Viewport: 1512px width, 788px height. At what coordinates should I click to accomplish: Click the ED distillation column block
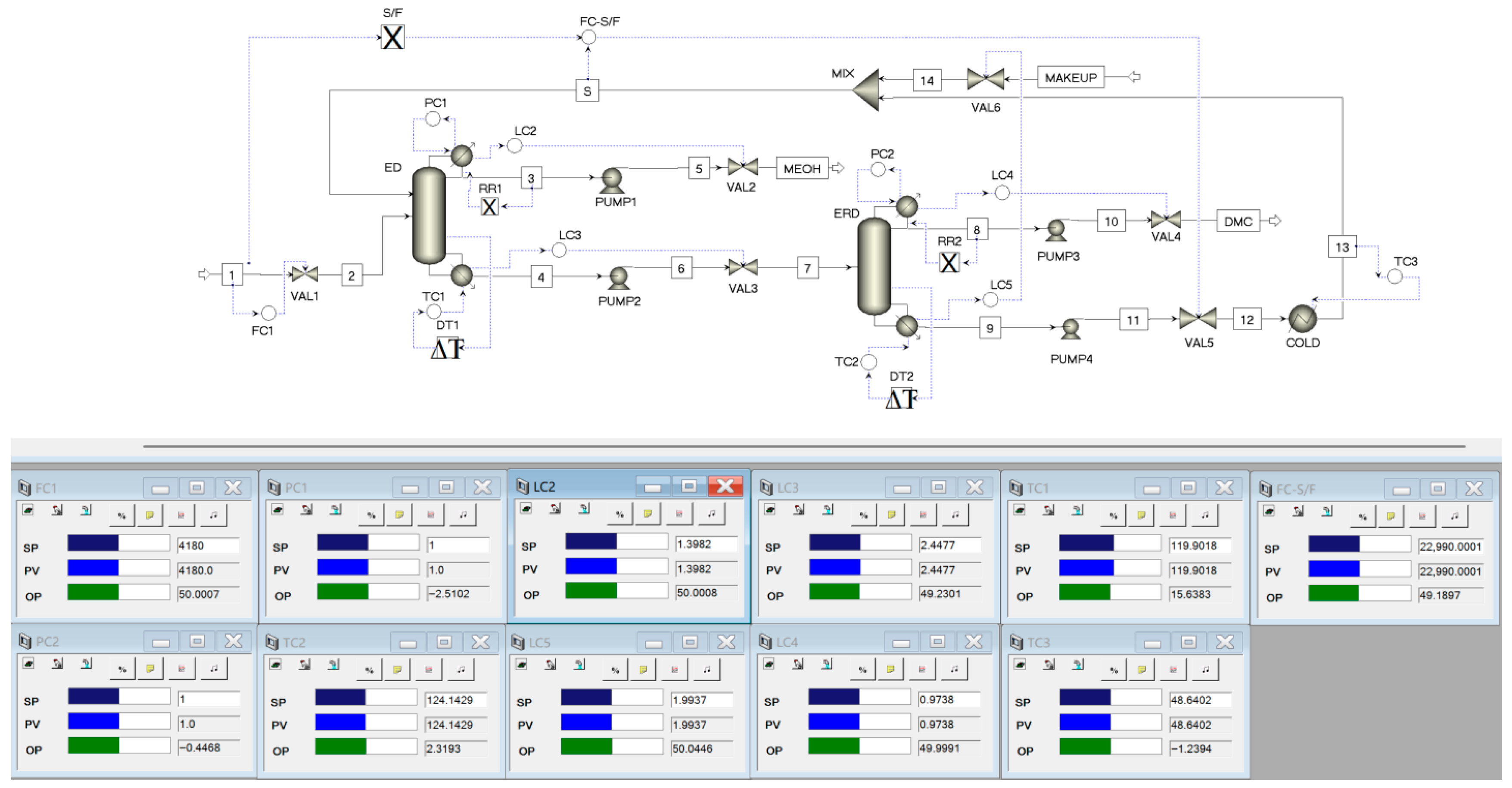(x=429, y=215)
